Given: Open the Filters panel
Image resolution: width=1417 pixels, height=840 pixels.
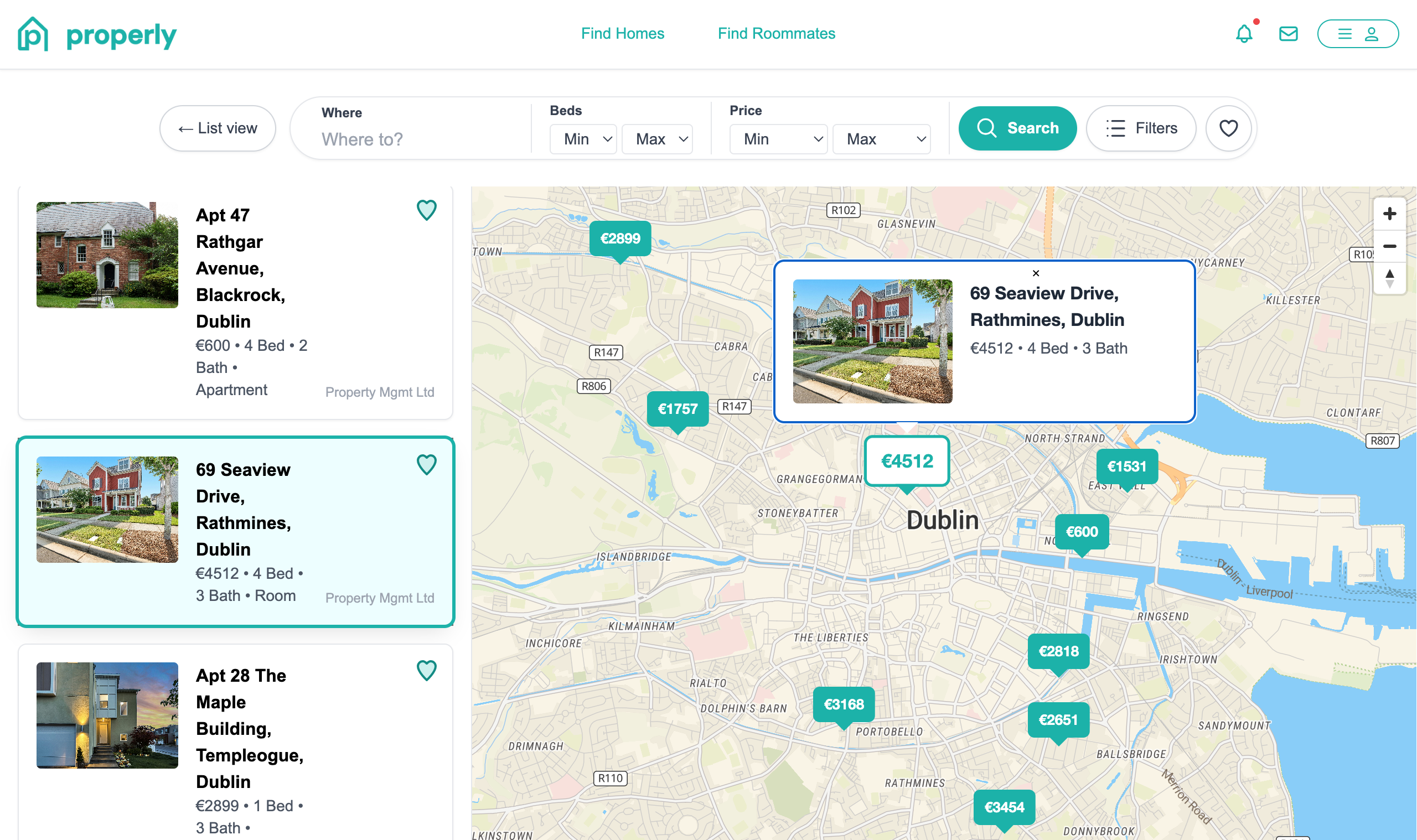Looking at the screenshot, I should (1141, 128).
